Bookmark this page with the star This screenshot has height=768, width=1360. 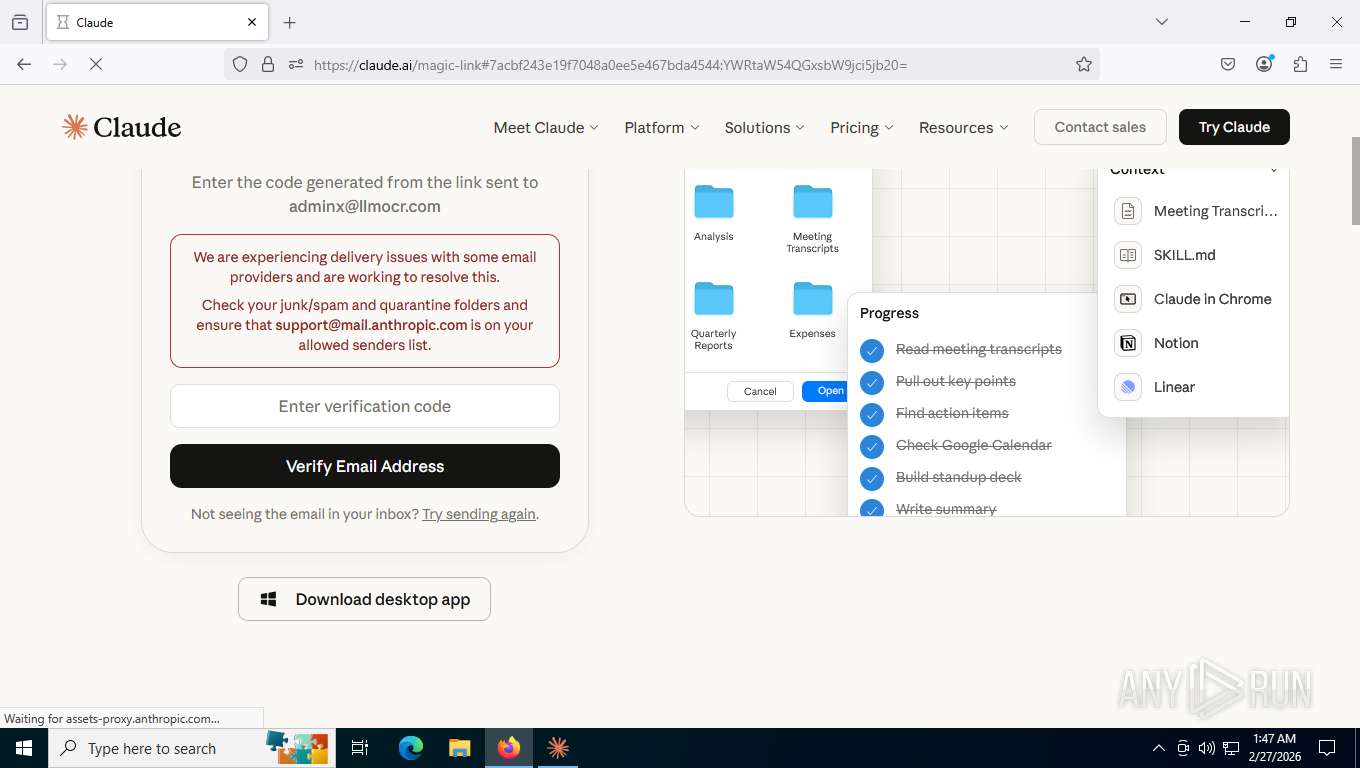click(x=1084, y=64)
